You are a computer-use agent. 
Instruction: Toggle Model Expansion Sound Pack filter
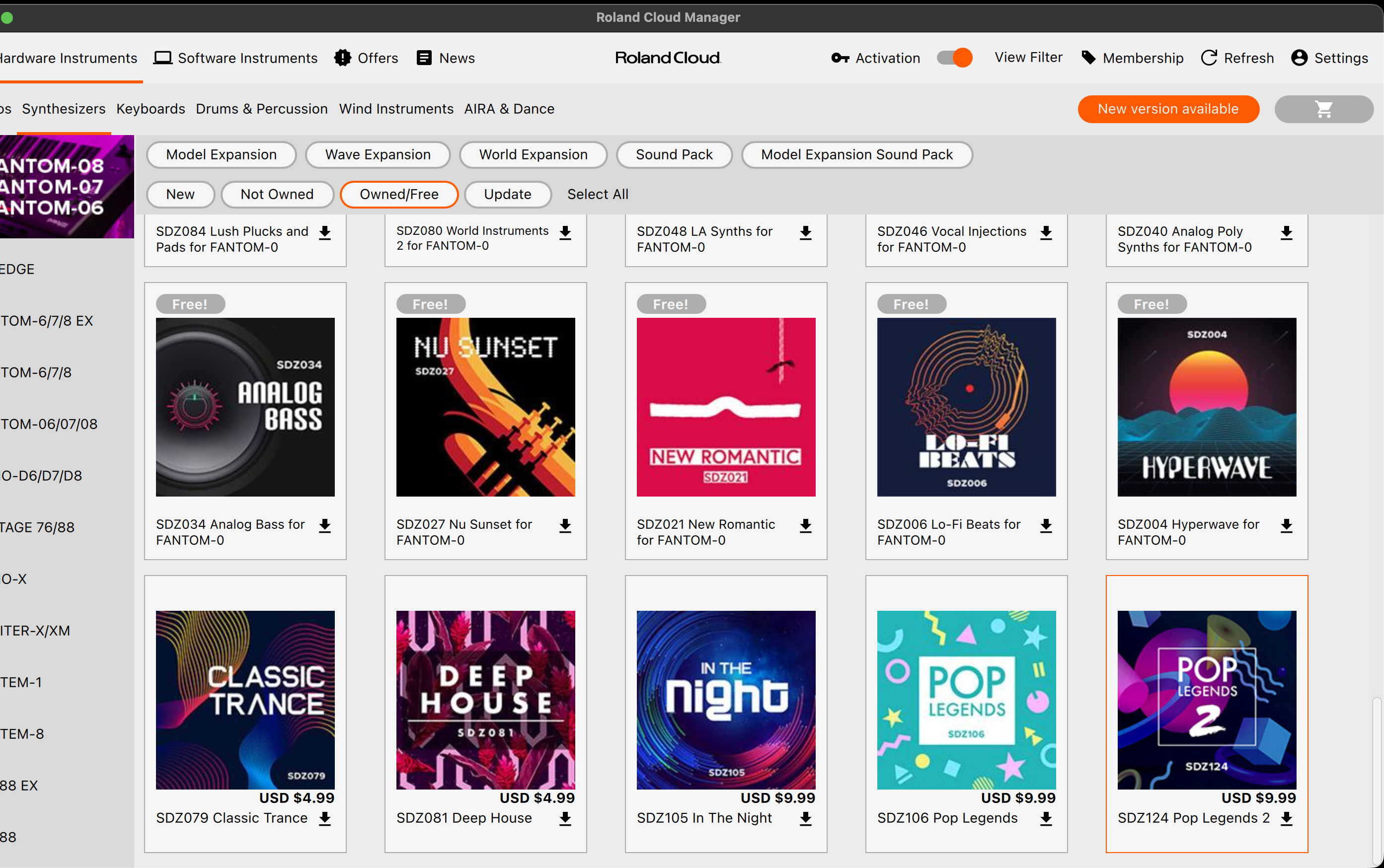pos(857,154)
